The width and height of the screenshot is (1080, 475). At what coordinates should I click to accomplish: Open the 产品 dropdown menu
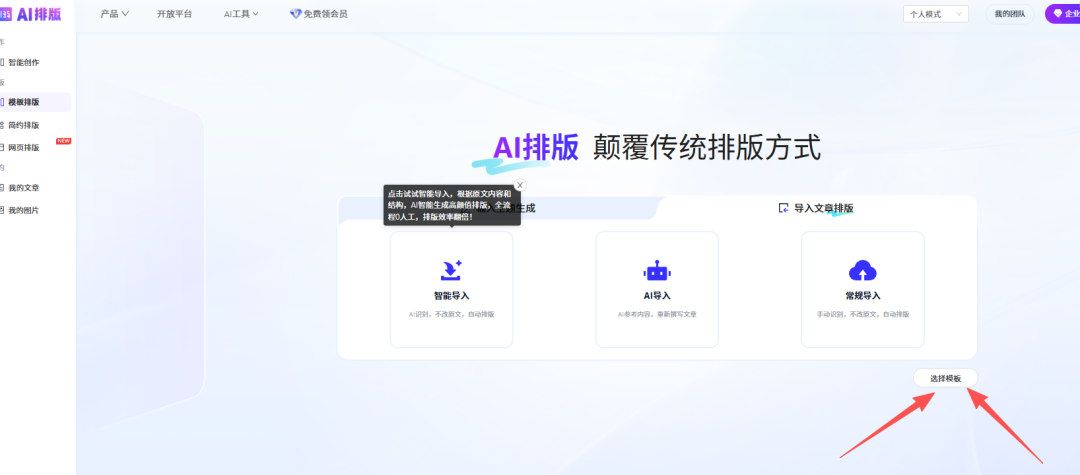tap(114, 14)
